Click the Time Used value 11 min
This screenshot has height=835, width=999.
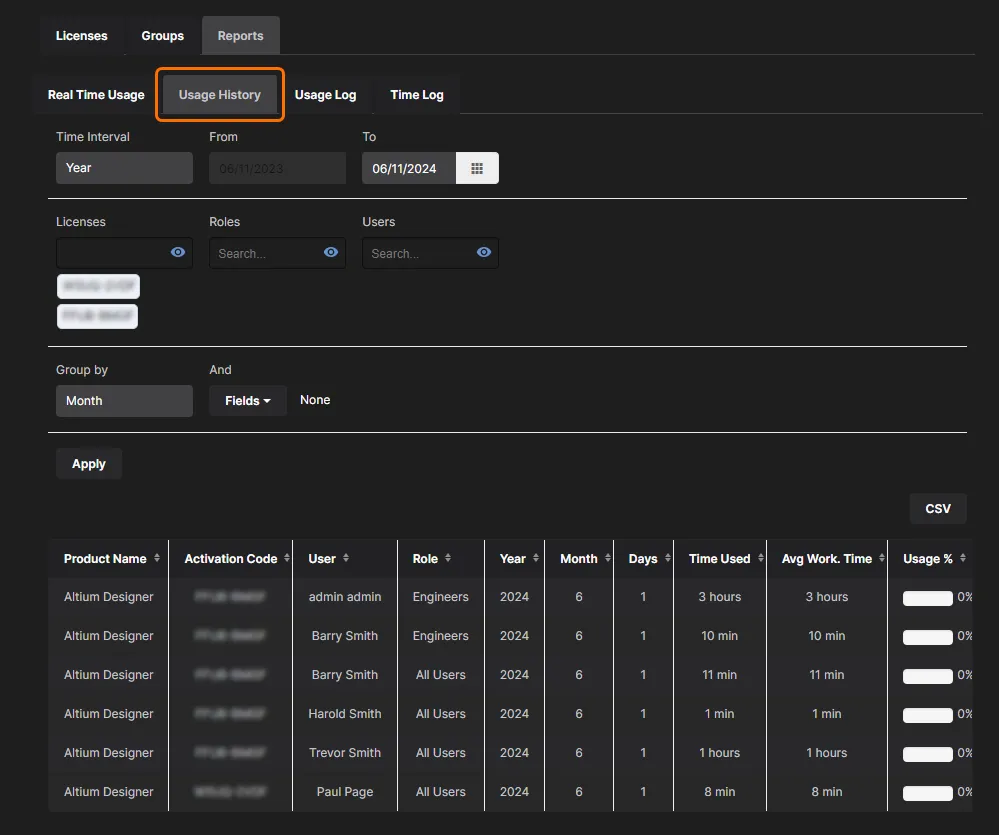pyautogui.click(x=719, y=674)
